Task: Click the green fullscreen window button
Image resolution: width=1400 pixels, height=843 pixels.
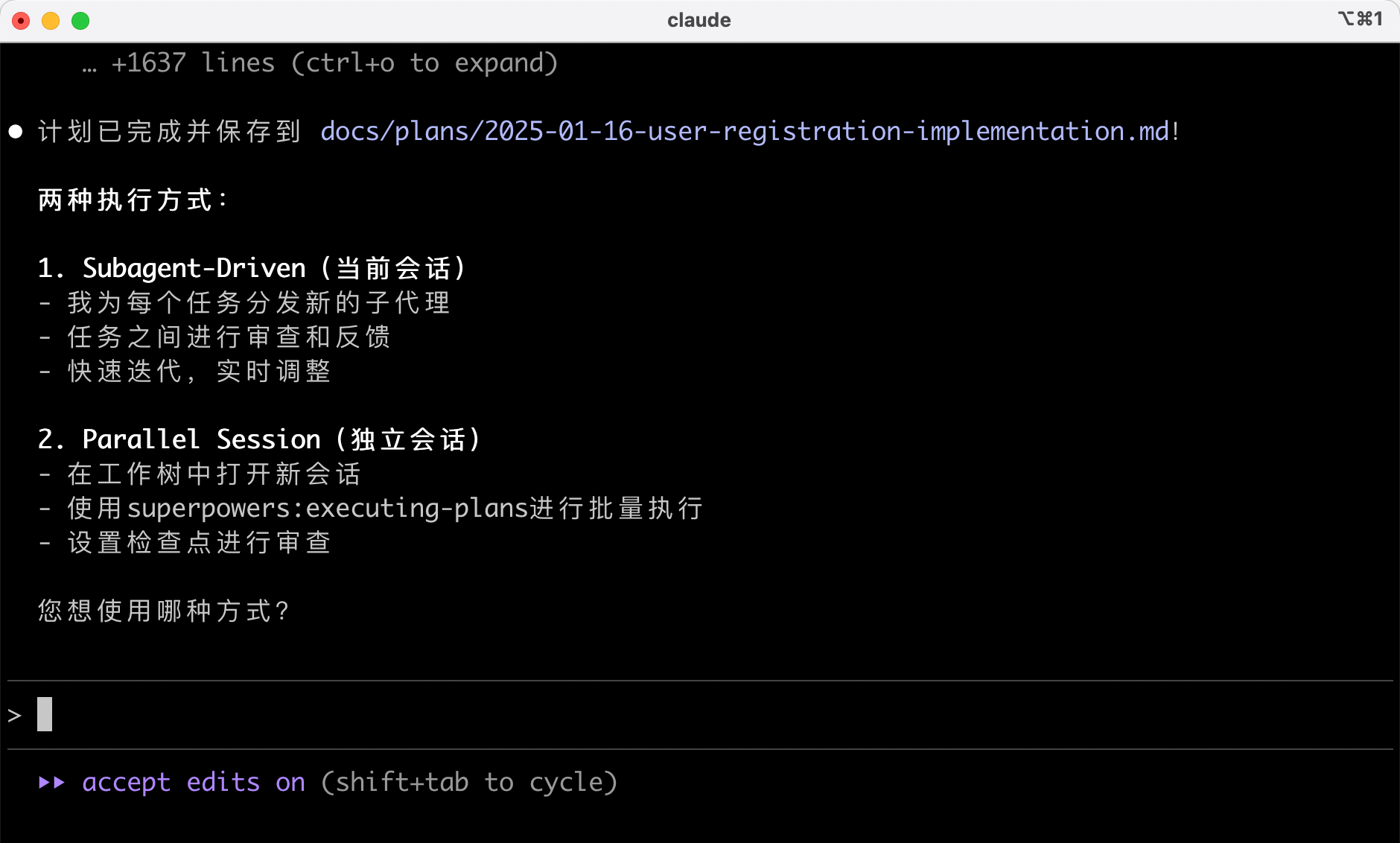Action: [80, 21]
